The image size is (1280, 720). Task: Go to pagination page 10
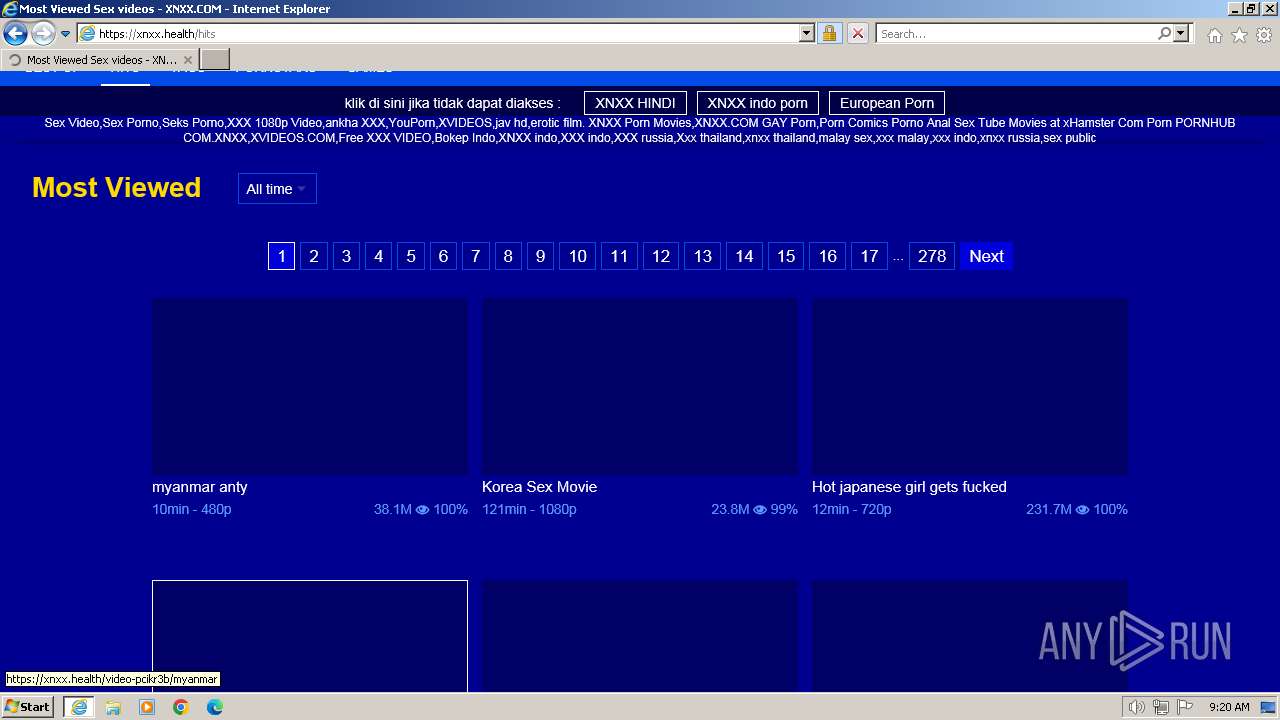click(578, 256)
